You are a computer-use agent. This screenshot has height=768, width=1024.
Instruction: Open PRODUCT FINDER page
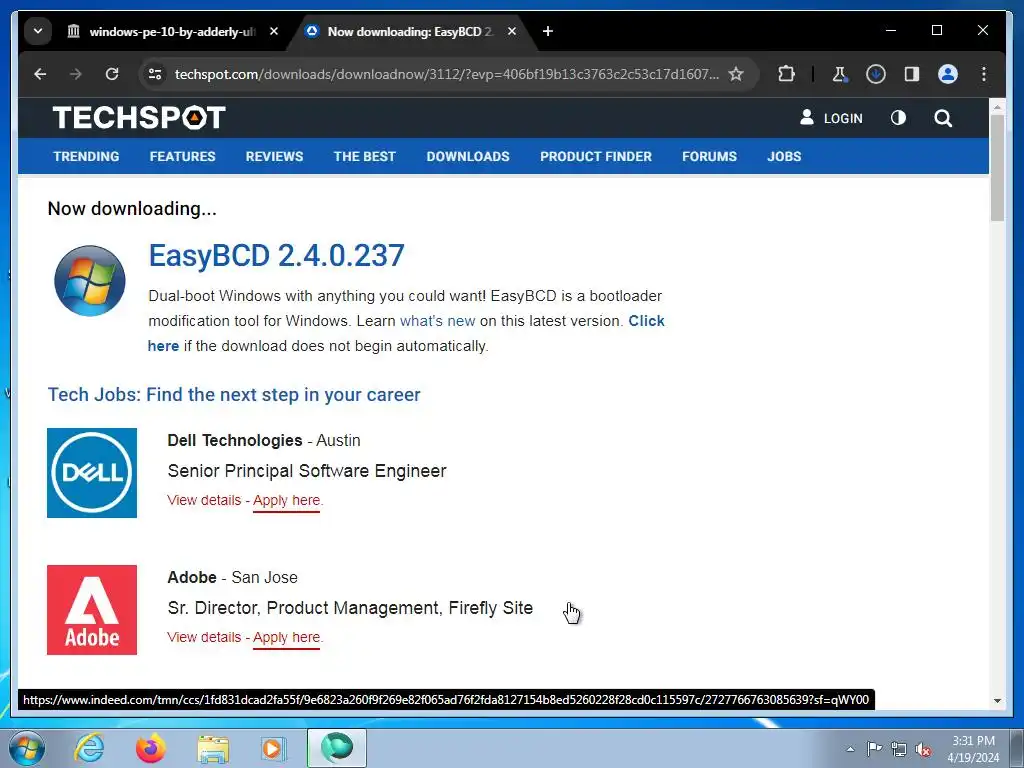tap(596, 157)
